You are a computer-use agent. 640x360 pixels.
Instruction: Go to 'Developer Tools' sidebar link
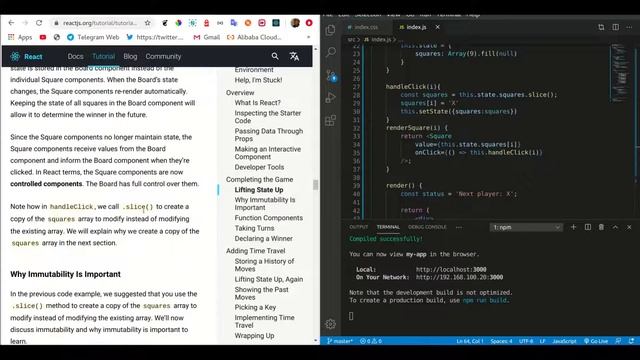[x=259, y=167]
